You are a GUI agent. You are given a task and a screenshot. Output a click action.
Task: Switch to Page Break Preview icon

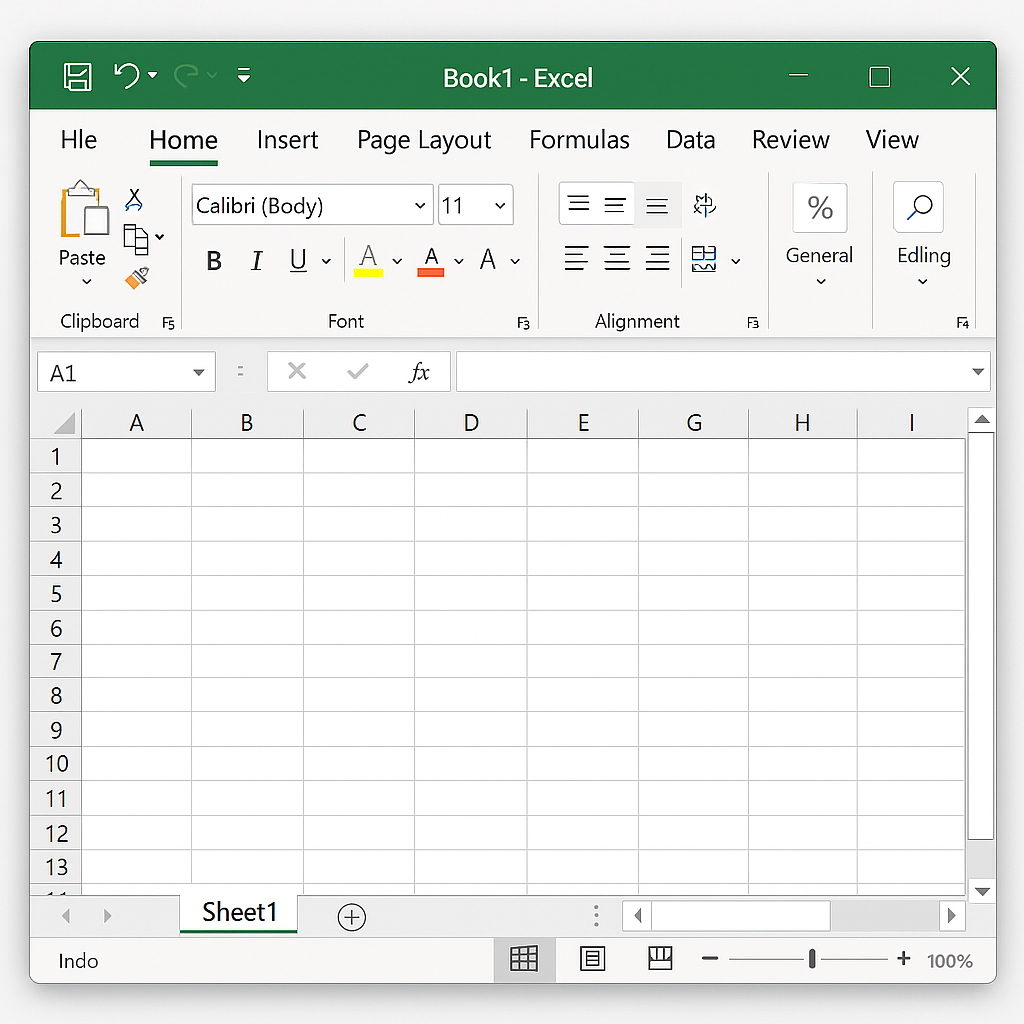[x=660, y=959]
